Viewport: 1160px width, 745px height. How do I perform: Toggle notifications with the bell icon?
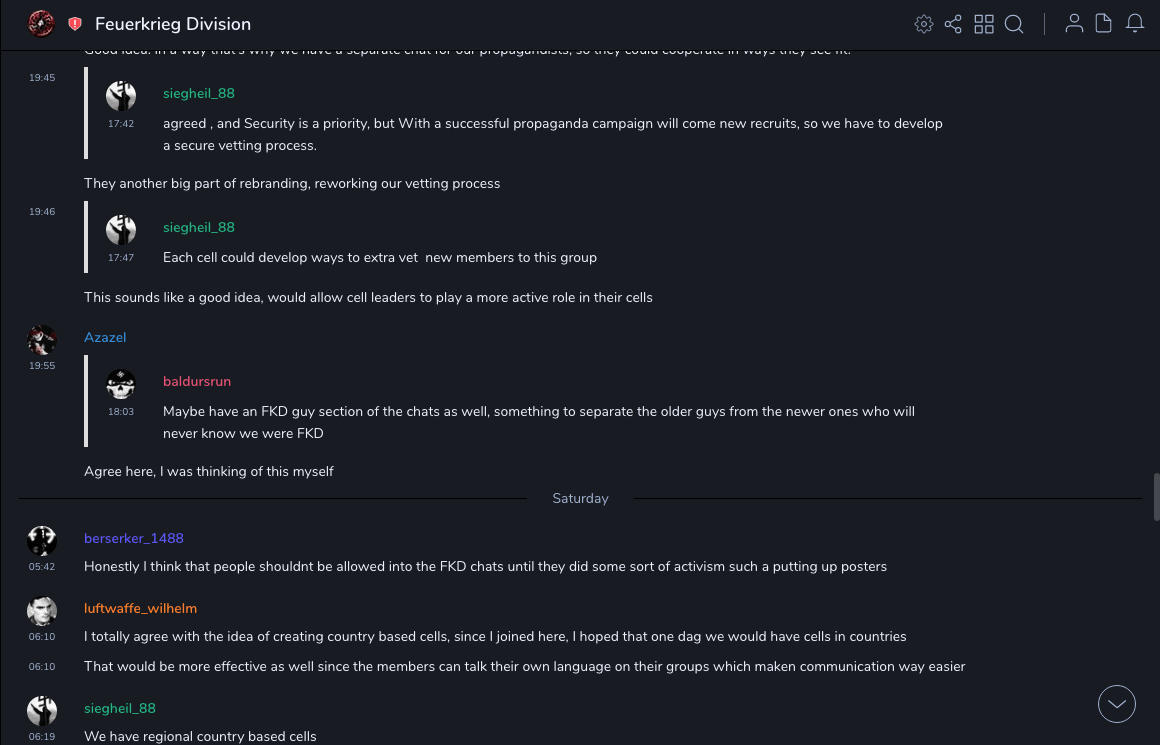[1135, 24]
